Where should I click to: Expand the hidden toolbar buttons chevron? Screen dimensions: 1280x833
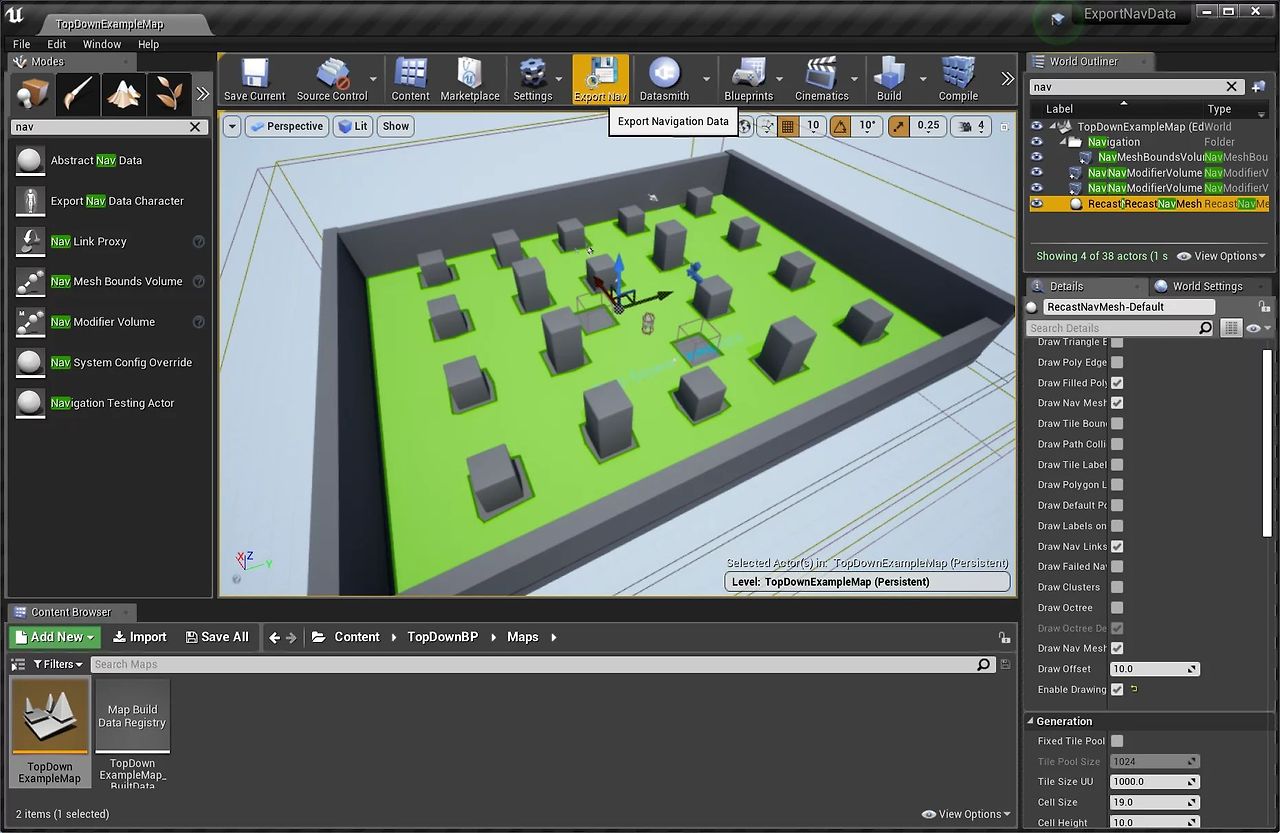click(1007, 79)
